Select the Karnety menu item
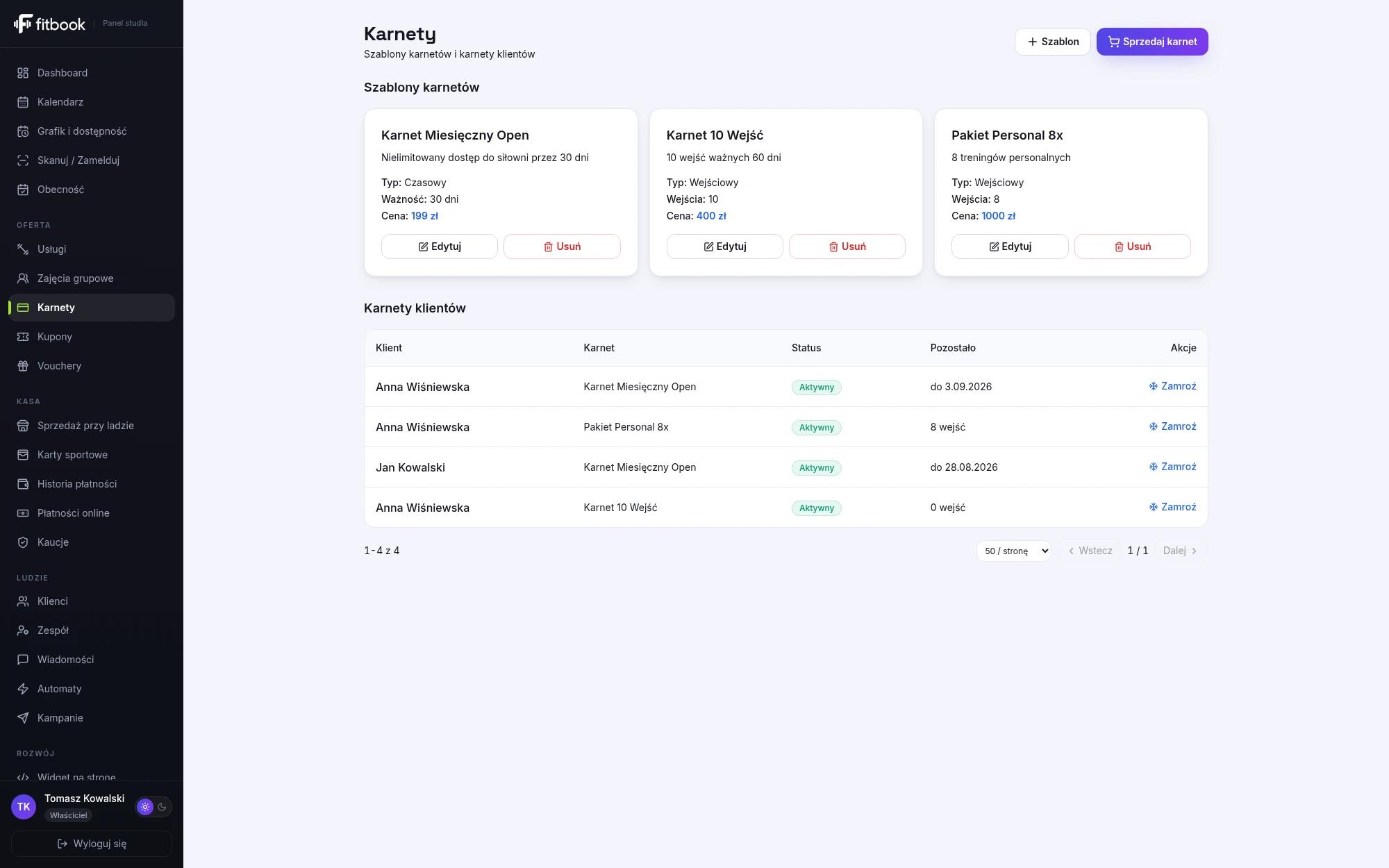Viewport: 1389px width, 868px height. pyautogui.click(x=92, y=308)
